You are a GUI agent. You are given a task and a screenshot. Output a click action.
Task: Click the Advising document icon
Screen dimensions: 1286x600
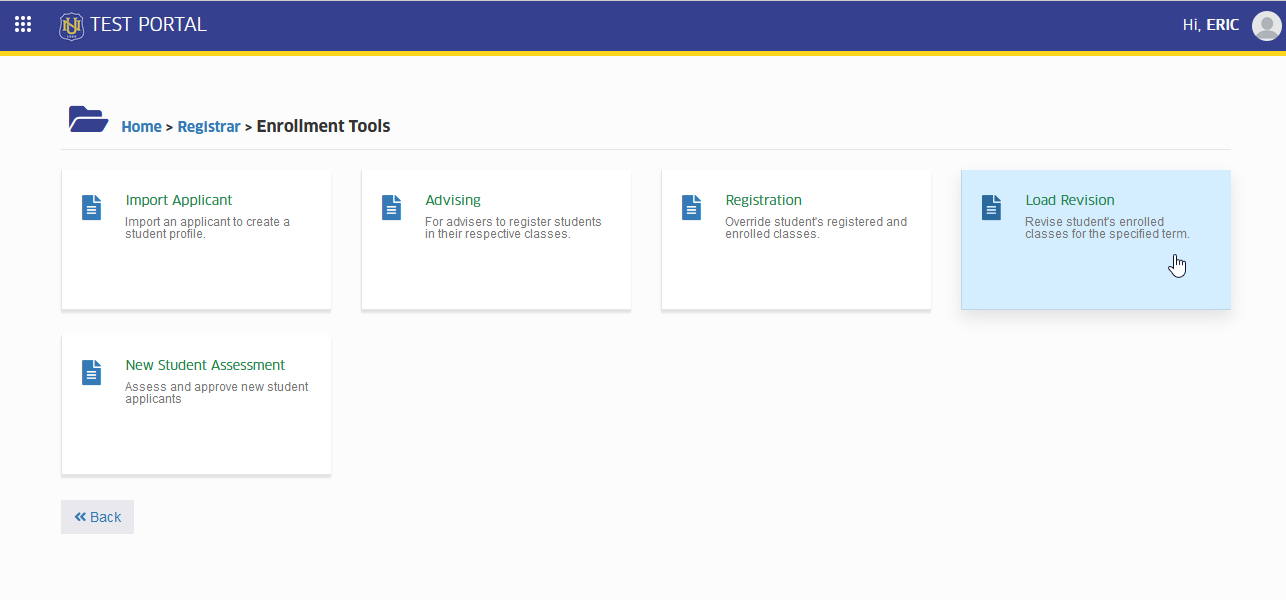point(391,207)
